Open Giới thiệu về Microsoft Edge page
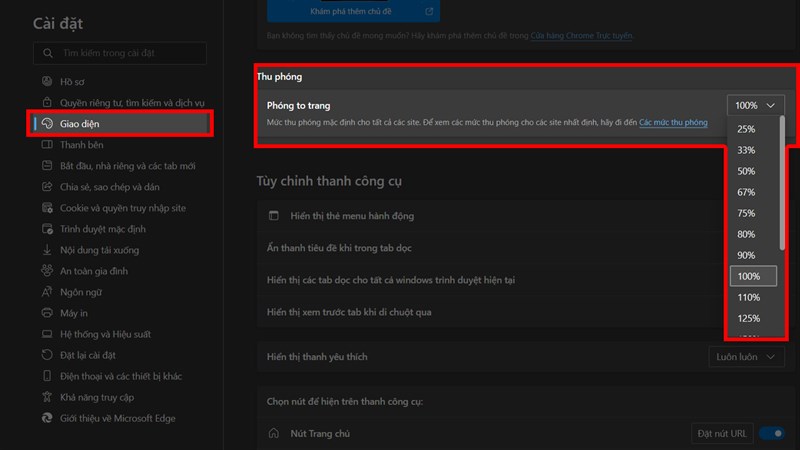This screenshot has width=800, height=450. [x=120, y=418]
